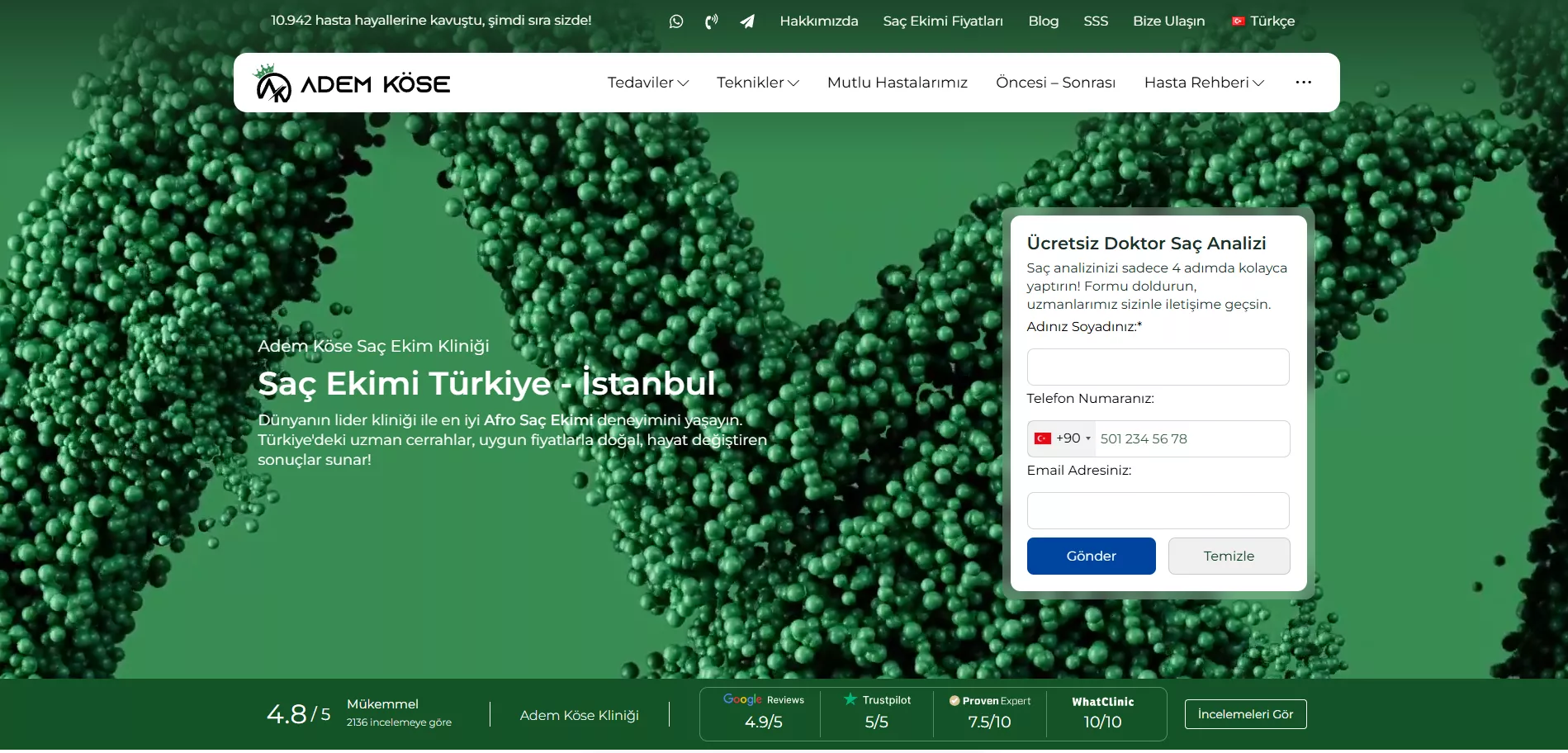1568x753 pixels.
Task: Open the three-dot more menu
Action: click(1303, 83)
